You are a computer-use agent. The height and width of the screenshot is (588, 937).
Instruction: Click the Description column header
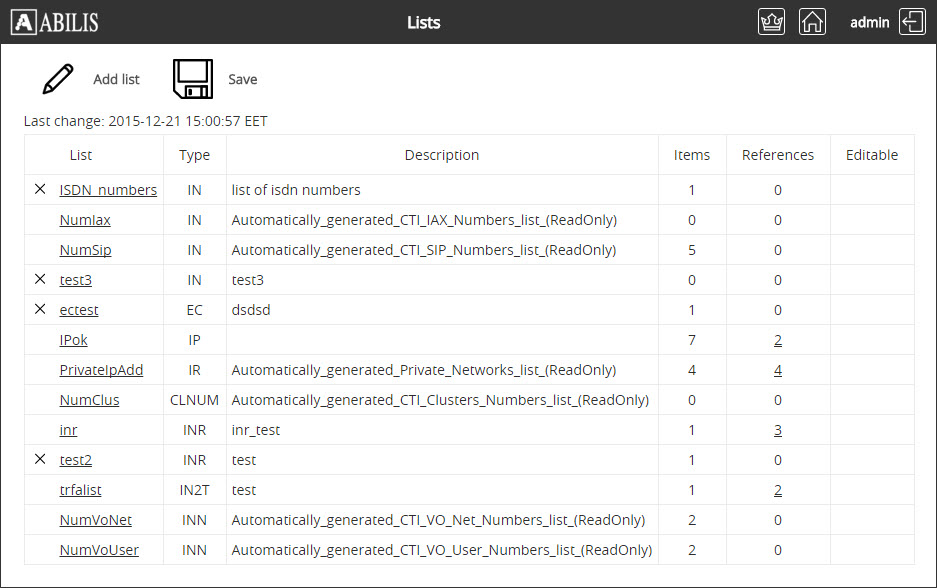(441, 155)
